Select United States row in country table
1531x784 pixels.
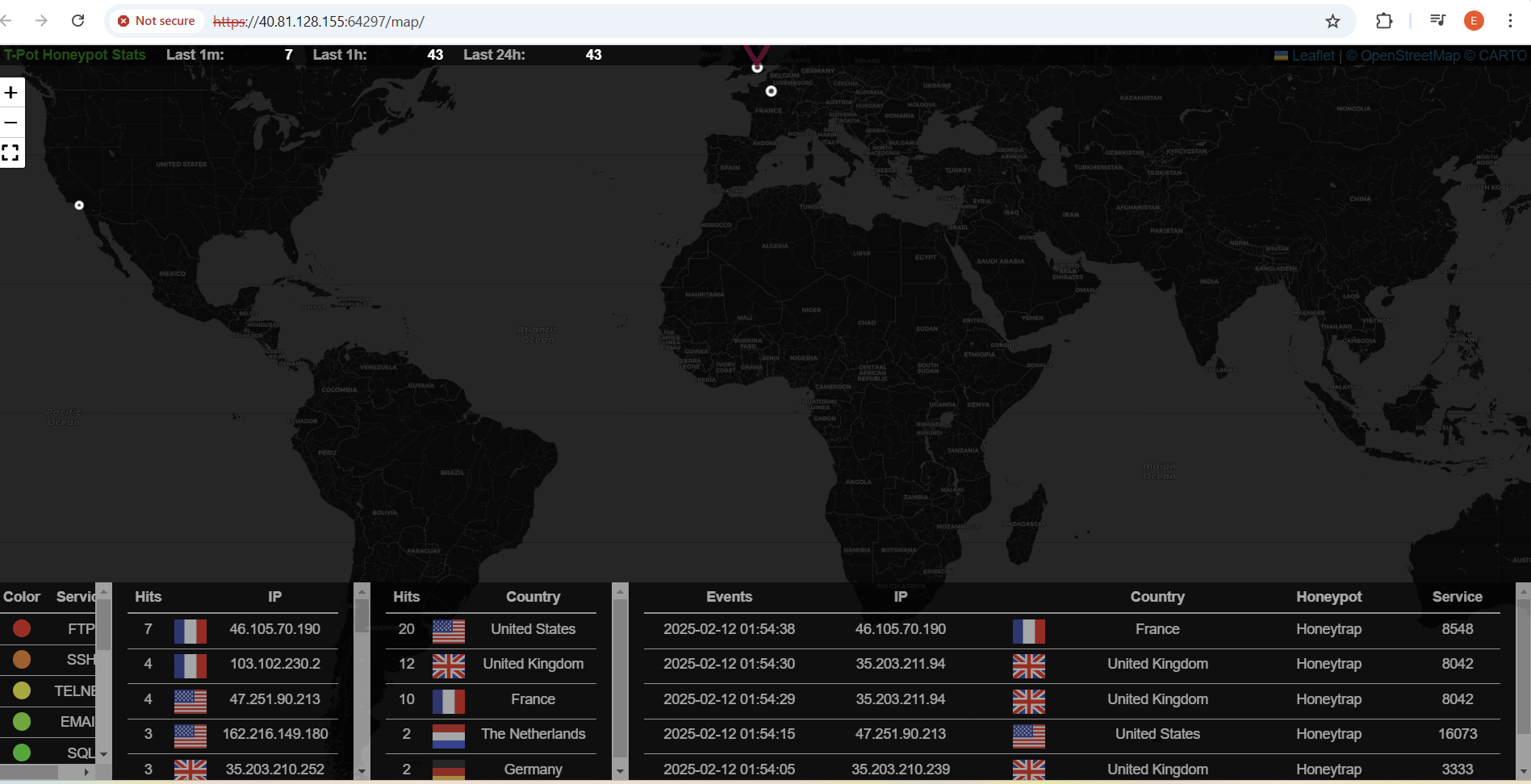click(x=491, y=629)
